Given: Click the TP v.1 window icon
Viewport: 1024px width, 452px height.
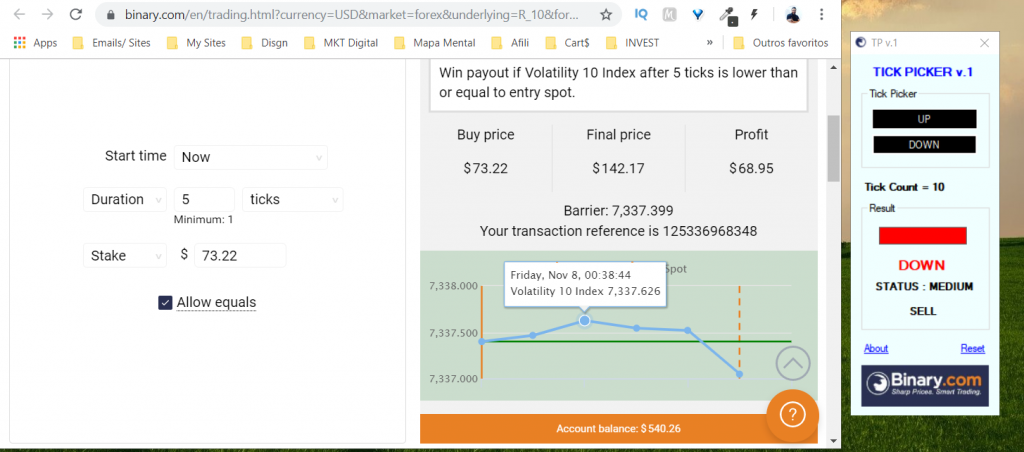Looking at the screenshot, I should coord(861,43).
